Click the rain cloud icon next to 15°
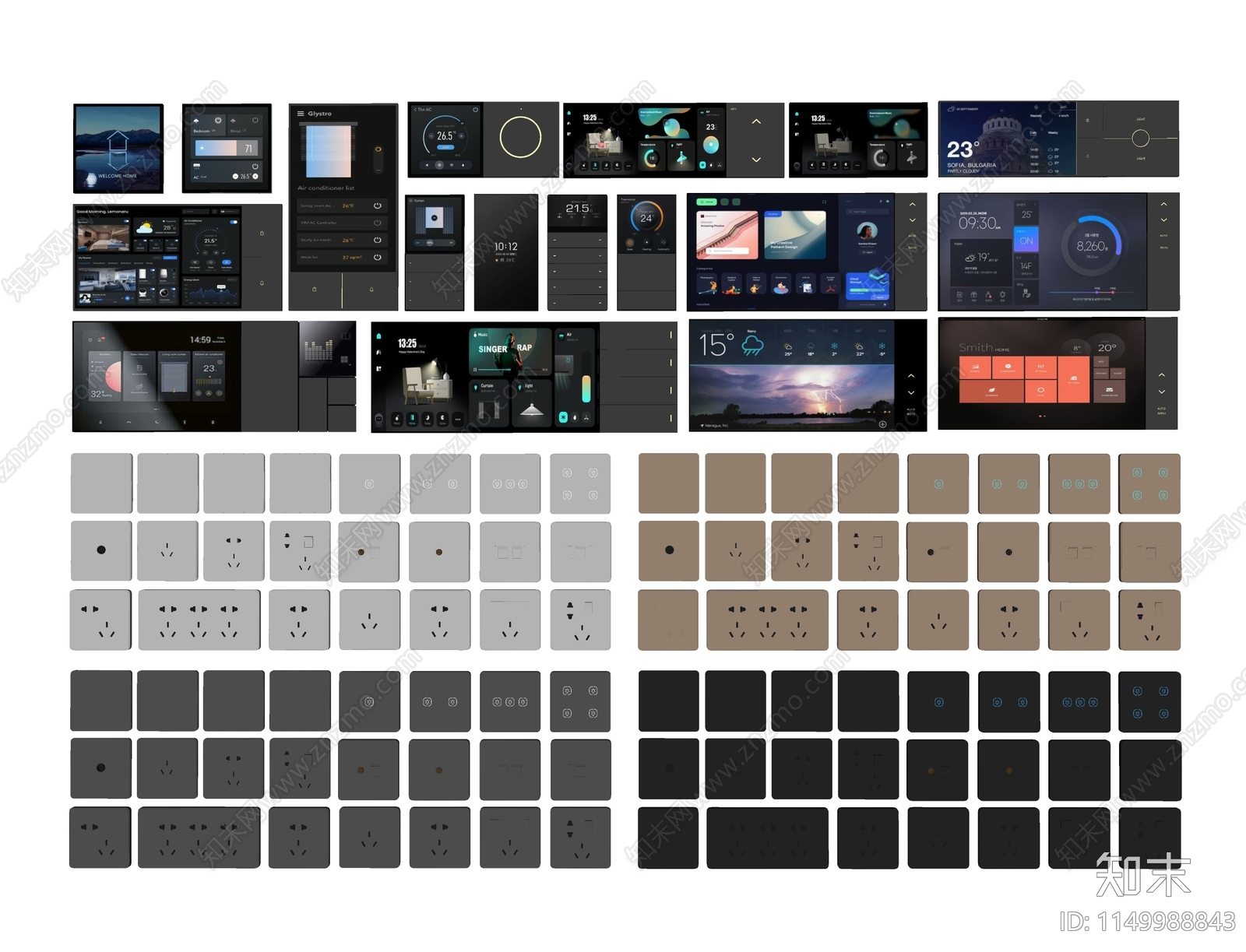This screenshot has height=952, width=1246. click(x=752, y=345)
